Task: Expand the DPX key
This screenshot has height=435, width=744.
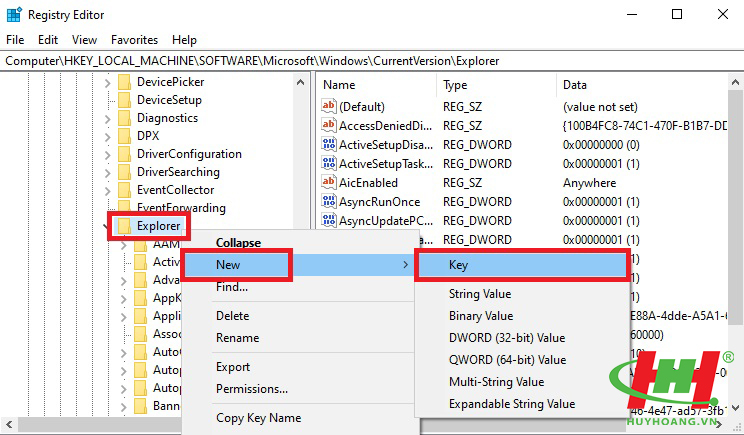Action: (x=108, y=137)
